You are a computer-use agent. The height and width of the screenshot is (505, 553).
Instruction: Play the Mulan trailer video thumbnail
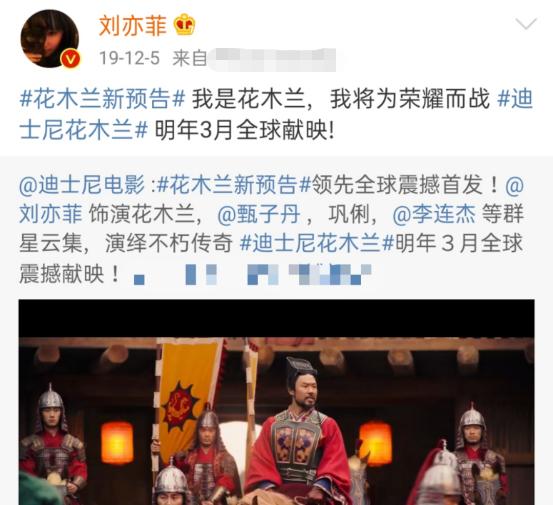click(x=276, y=402)
